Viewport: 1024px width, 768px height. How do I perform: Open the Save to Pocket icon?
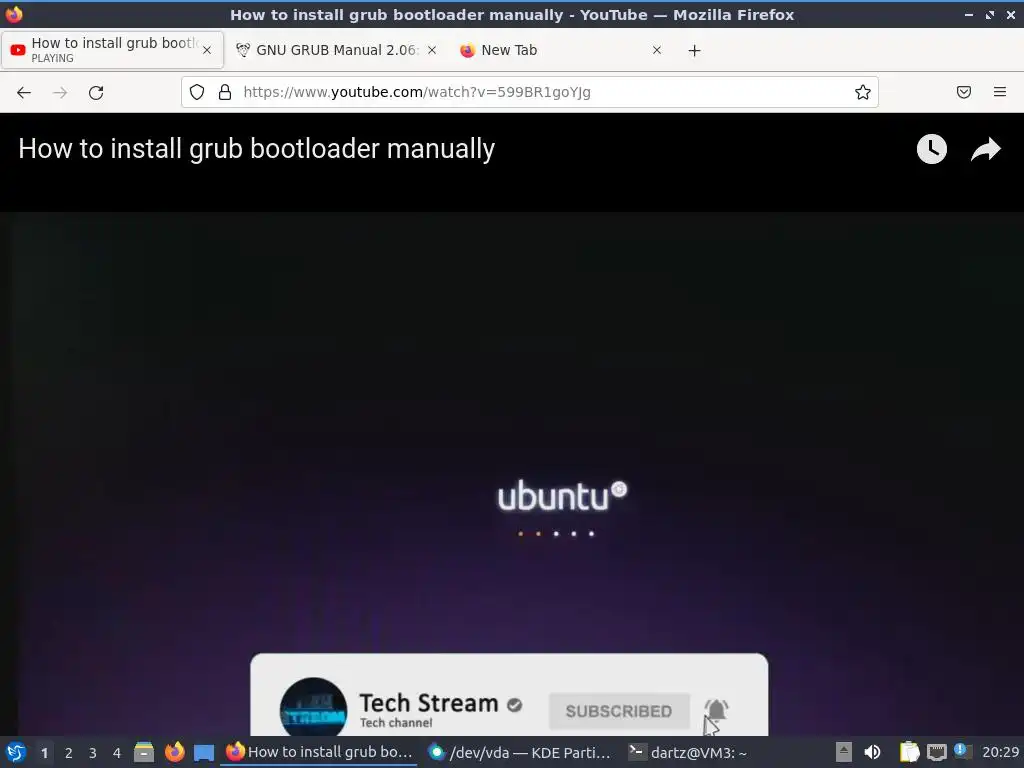964,92
